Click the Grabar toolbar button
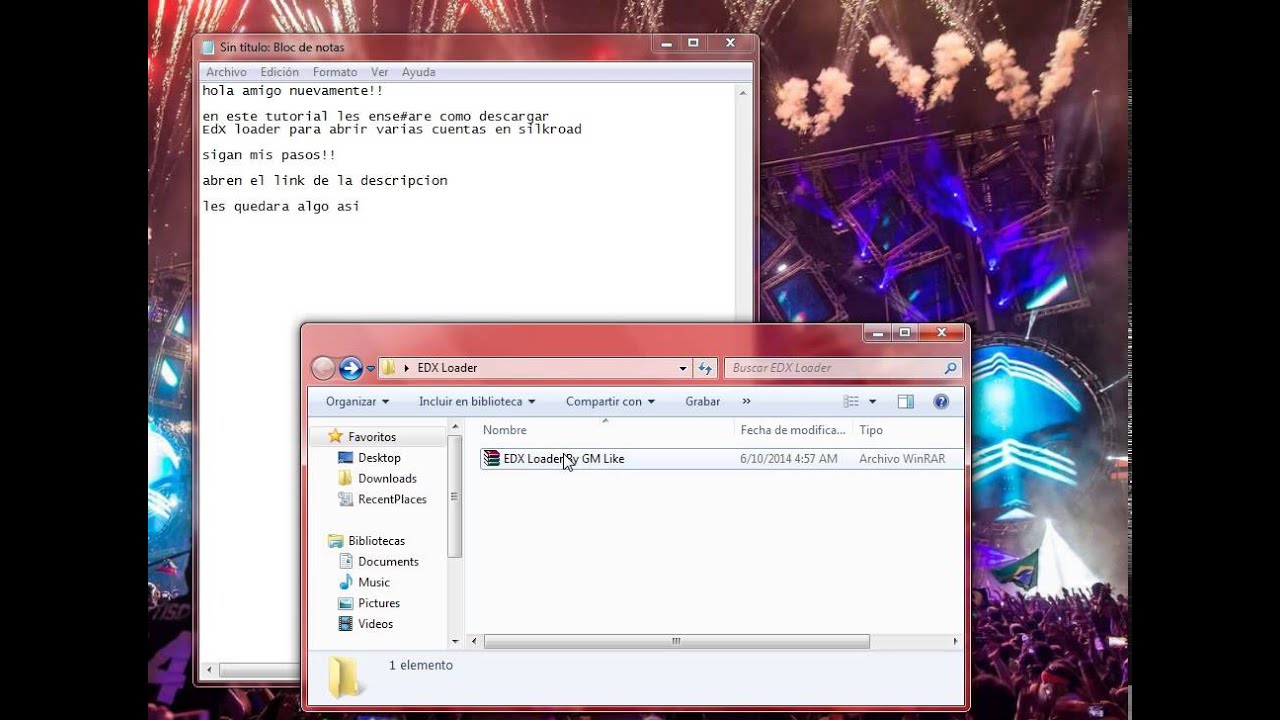The width and height of the screenshot is (1280, 720). pyautogui.click(x=703, y=401)
